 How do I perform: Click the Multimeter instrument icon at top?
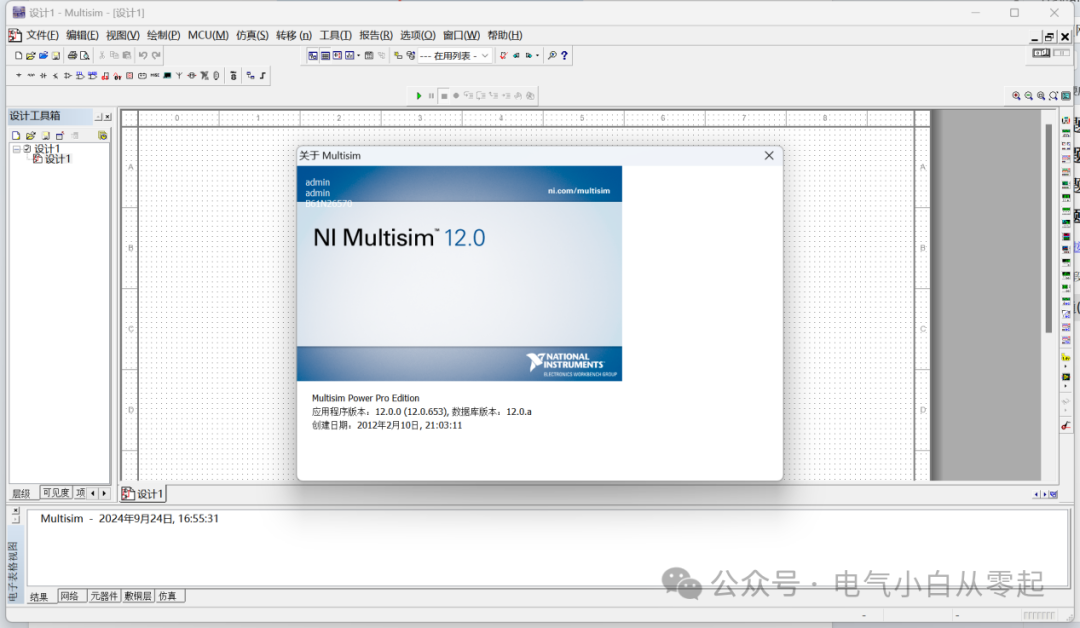(x=1066, y=121)
